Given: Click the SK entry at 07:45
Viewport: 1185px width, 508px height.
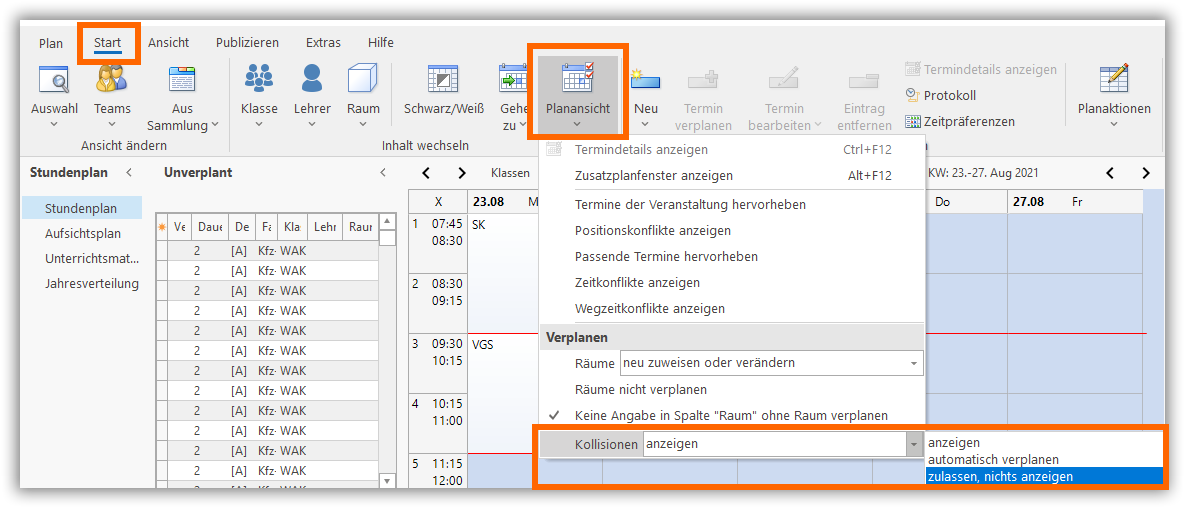Looking at the screenshot, I should tap(478, 225).
